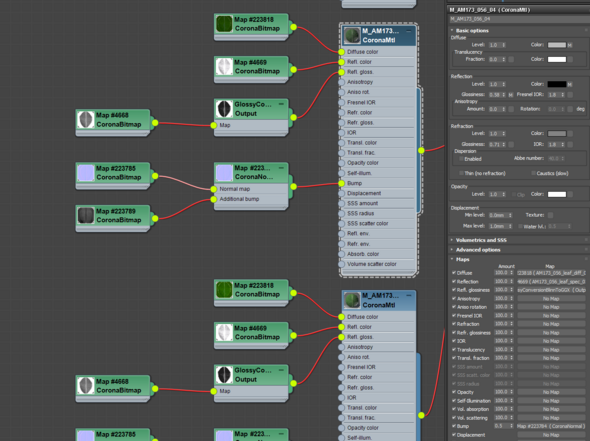Click the Diffuse color M map button
Image resolution: width=590 pixels, height=441 pixels.
pos(570,45)
